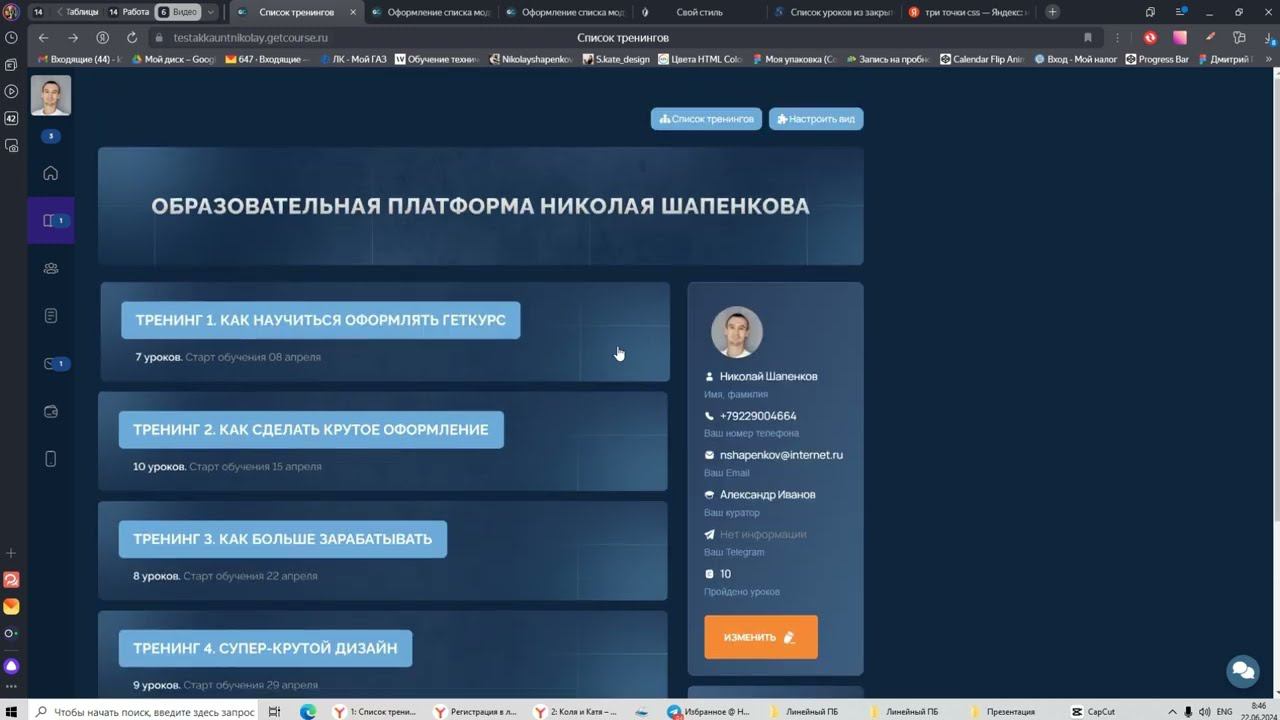This screenshot has height=720, width=1280.
Task: Open the Цвета HTML Color bookmark
Action: pyautogui.click(x=699, y=59)
